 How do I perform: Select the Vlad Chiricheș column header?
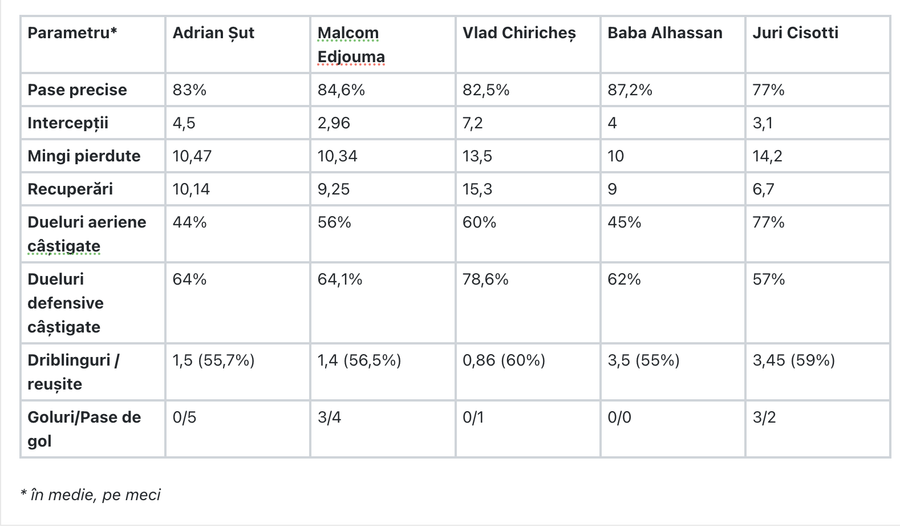coord(528,44)
